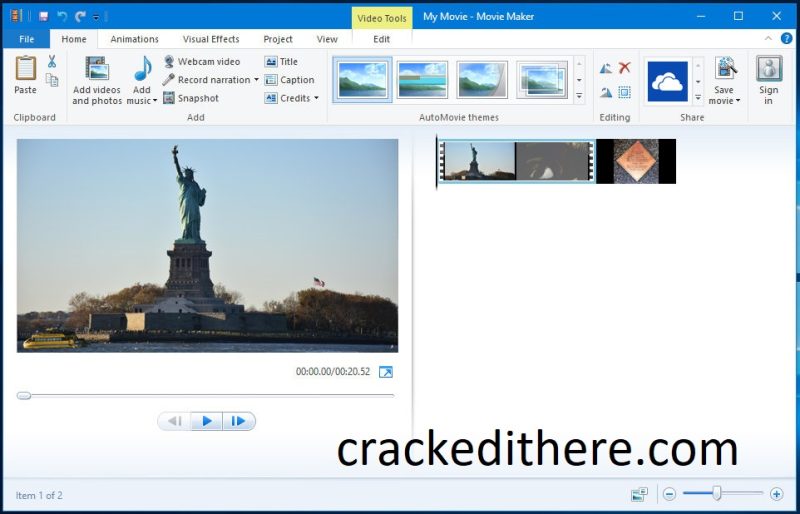This screenshot has height=514, width=800.
Task: Rotate left using the Editing icon
Action: coord(606,68)
